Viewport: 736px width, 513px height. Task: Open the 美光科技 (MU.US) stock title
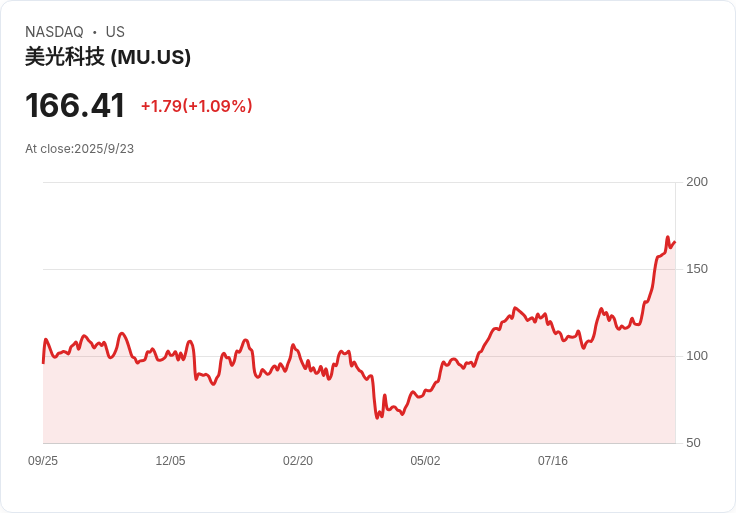(x=108, y=57)
